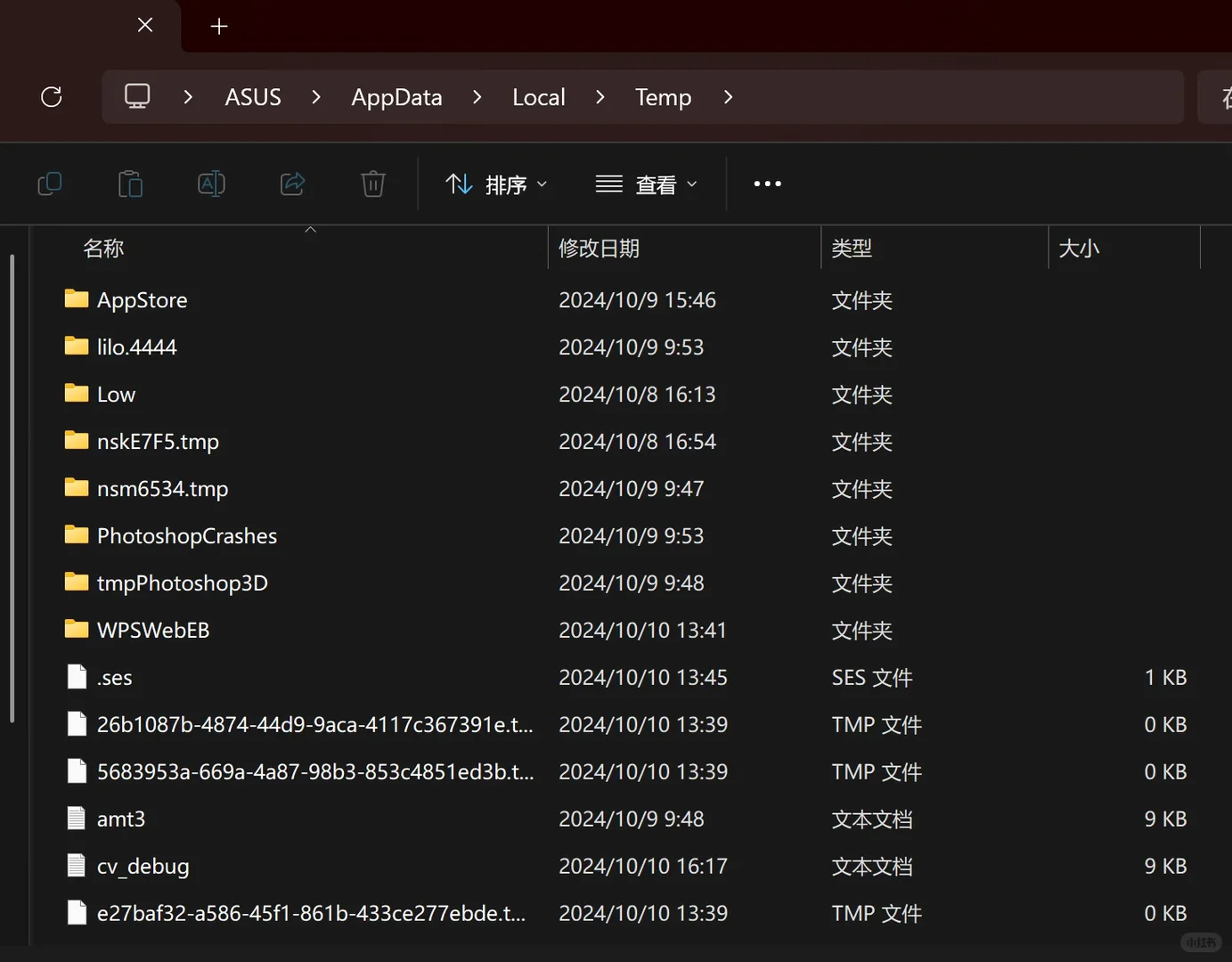The image size is (1232, 962).
Task: Expand chevron after Local breadcrumb
Action: 600,96
